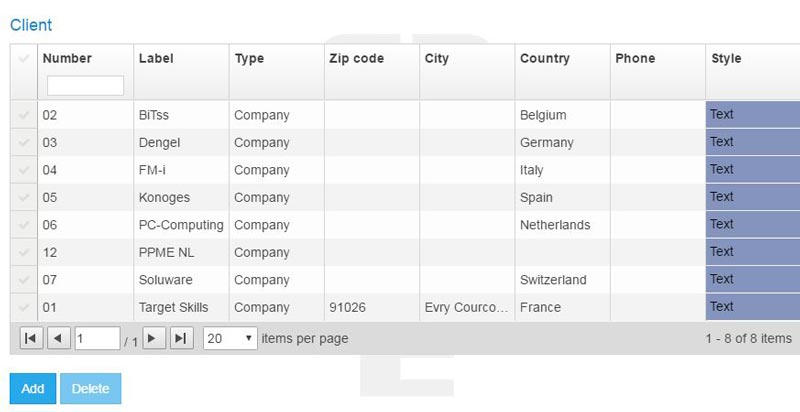
Task: Open the items per page dropdown
Action: 230,339
